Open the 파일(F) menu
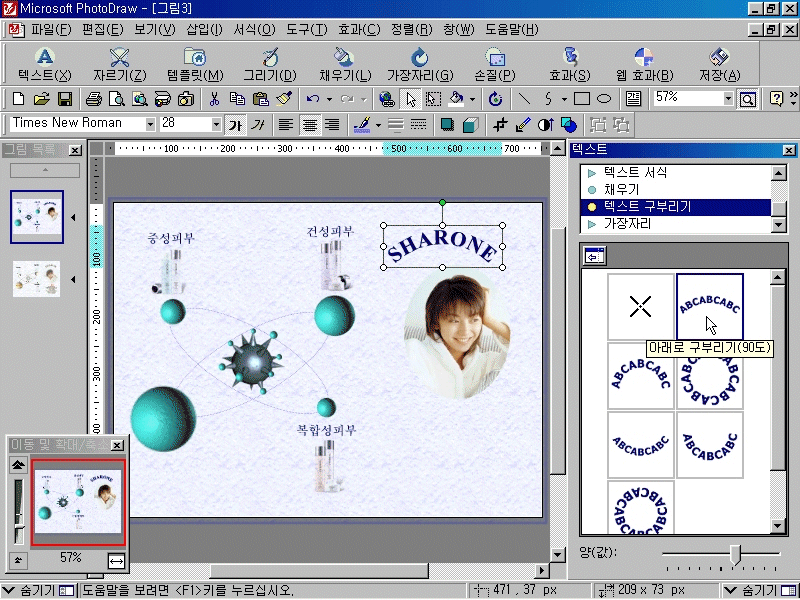Screen dimensions: 800x600 (51, 30)
